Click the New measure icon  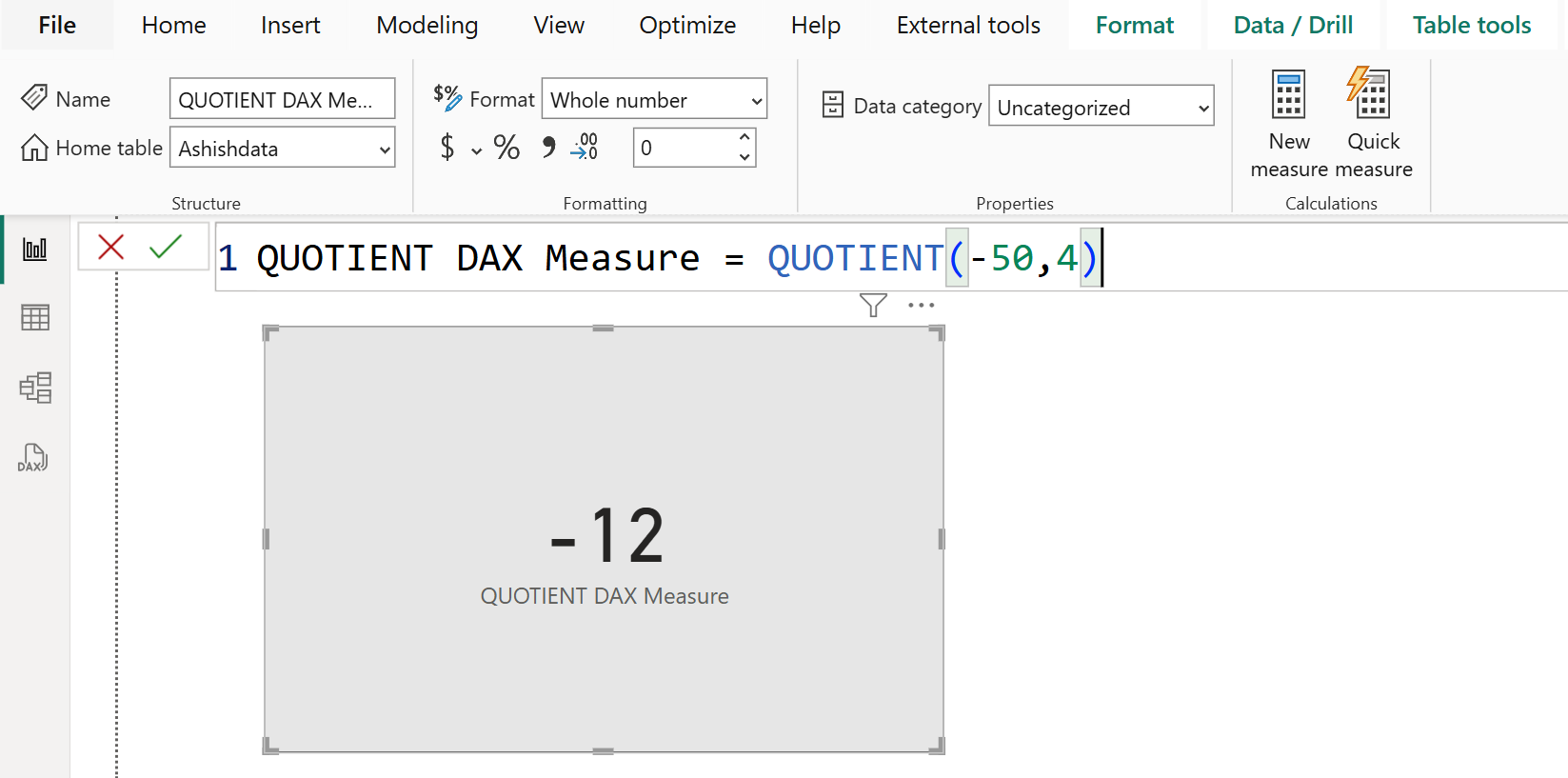point(1288,95)
